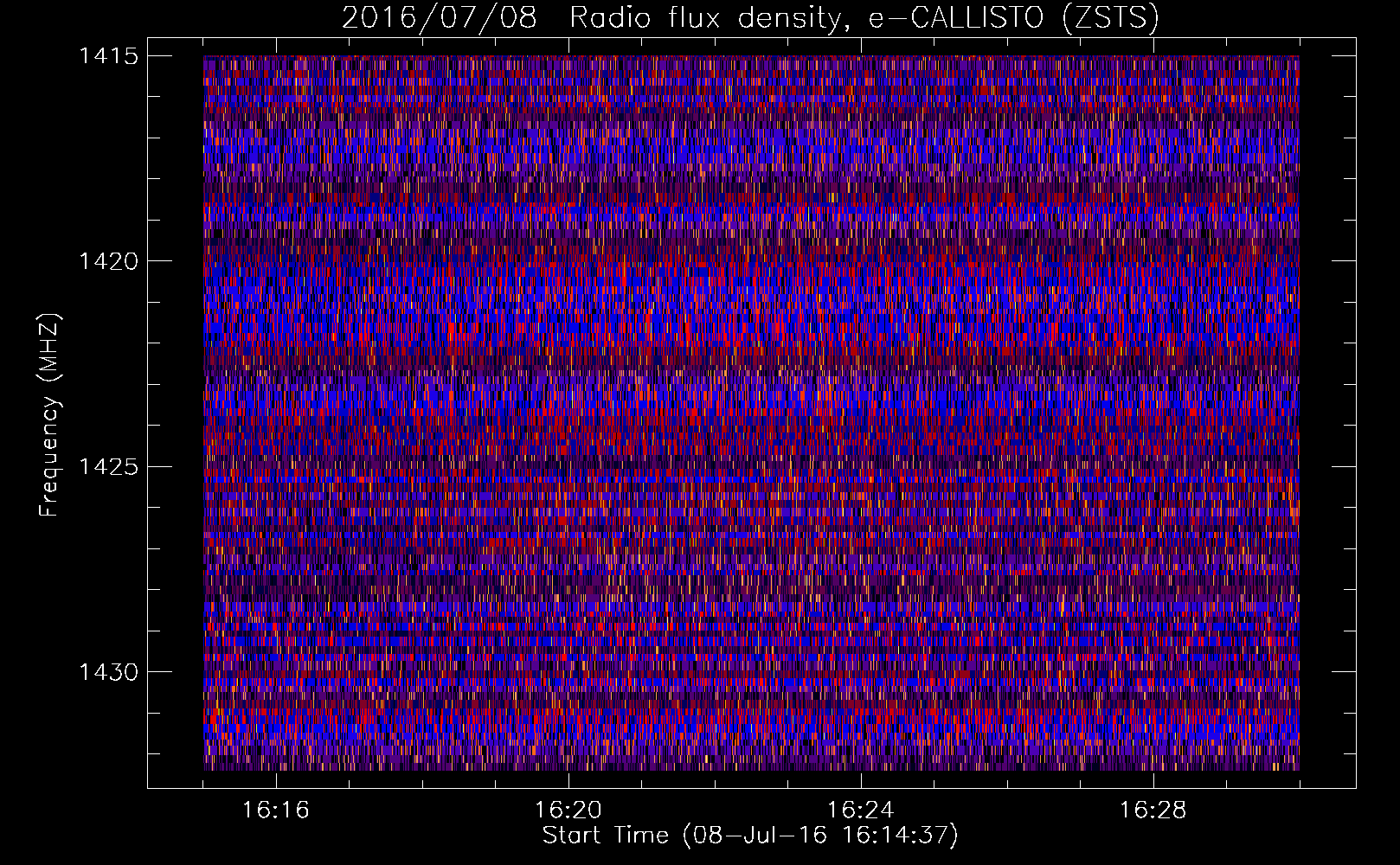1400x865 pixels.
Task: Click the 'Start Time (08-Jul-16 16:14:37)' label
Action: pyautogui.click(x=750, y=836)
